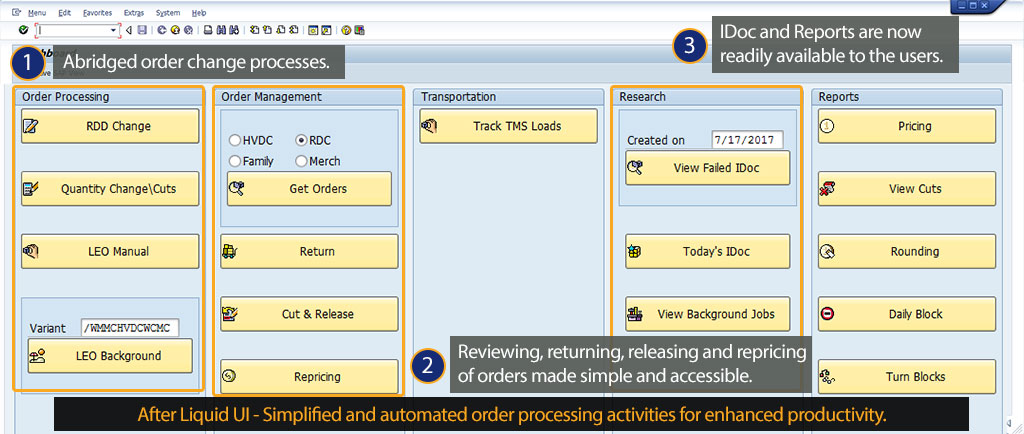
Task: Click the Customize Local Layout icon
Action: click(358, 31)
